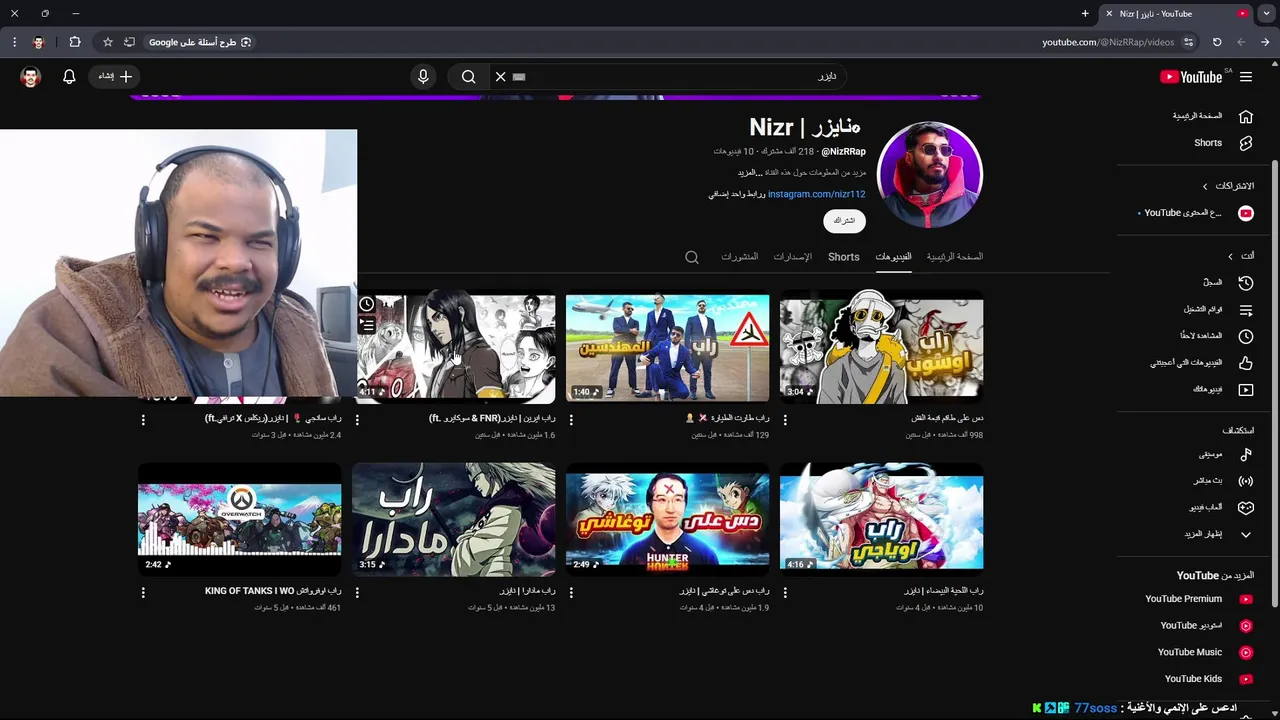Open the Shorts icon in the sidebar
This screenshot has width=1280, height=720.
point(1246,143)
